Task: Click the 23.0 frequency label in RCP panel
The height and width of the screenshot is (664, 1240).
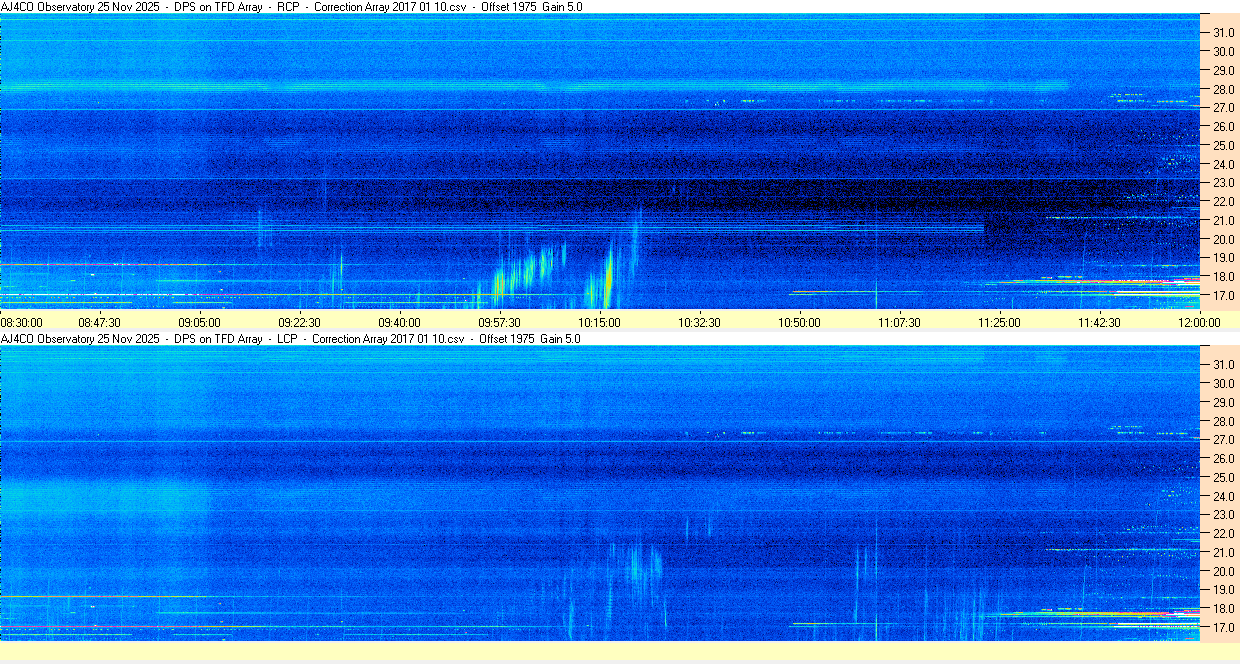Action: (x=1223, y=183)
